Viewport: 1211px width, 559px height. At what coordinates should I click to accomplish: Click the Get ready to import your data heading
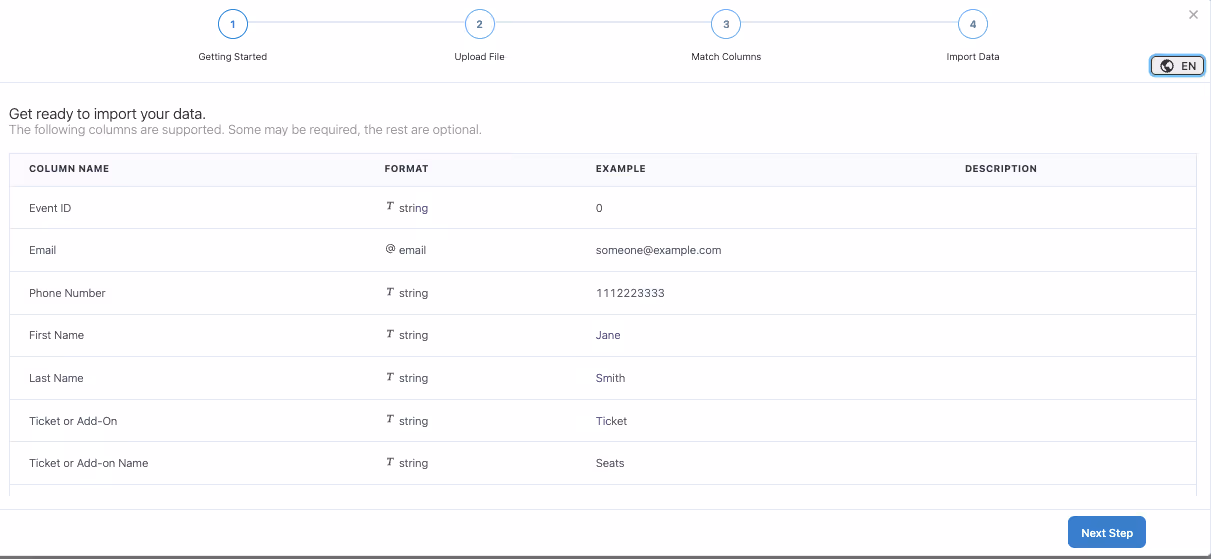click(107, 114)
